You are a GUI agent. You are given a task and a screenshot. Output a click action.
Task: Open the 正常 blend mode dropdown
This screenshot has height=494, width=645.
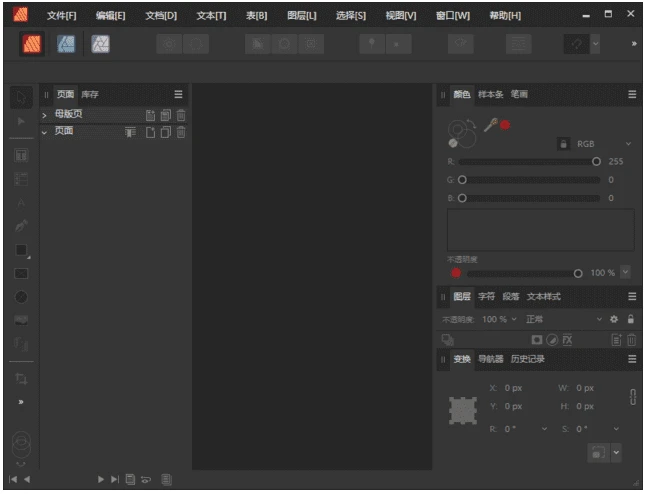coord(599,319)
